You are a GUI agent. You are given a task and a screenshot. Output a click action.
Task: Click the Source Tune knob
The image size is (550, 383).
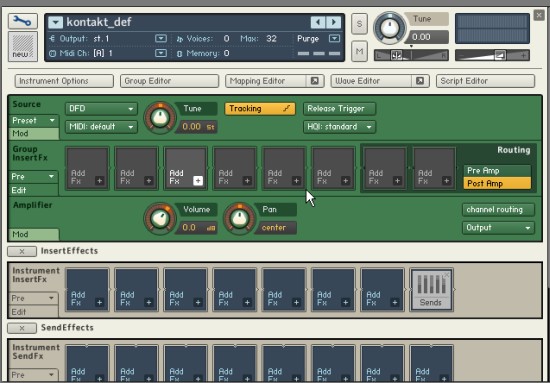tap(160, 118)
